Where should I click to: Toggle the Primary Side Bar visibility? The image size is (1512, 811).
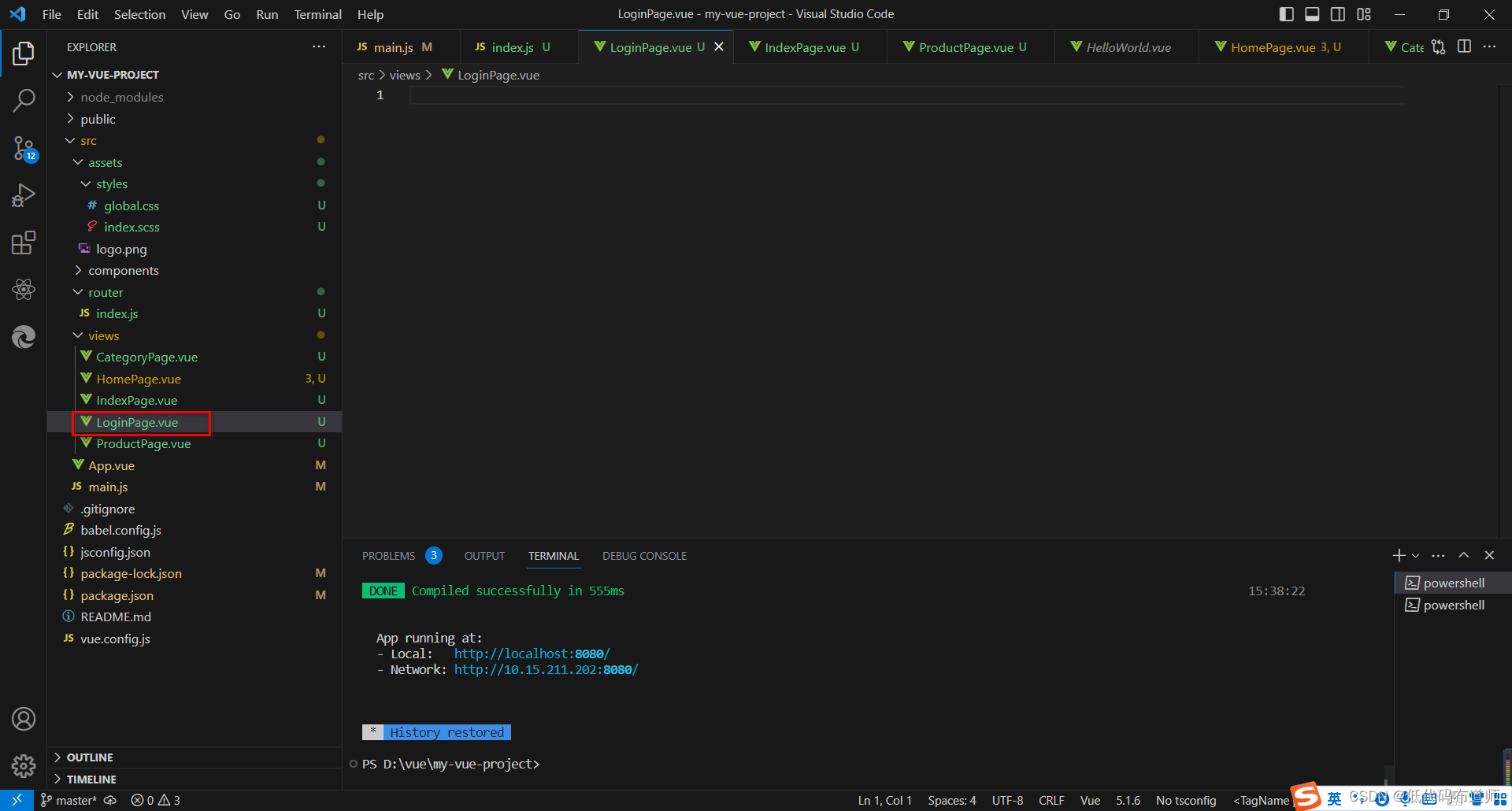[1286, 13]
